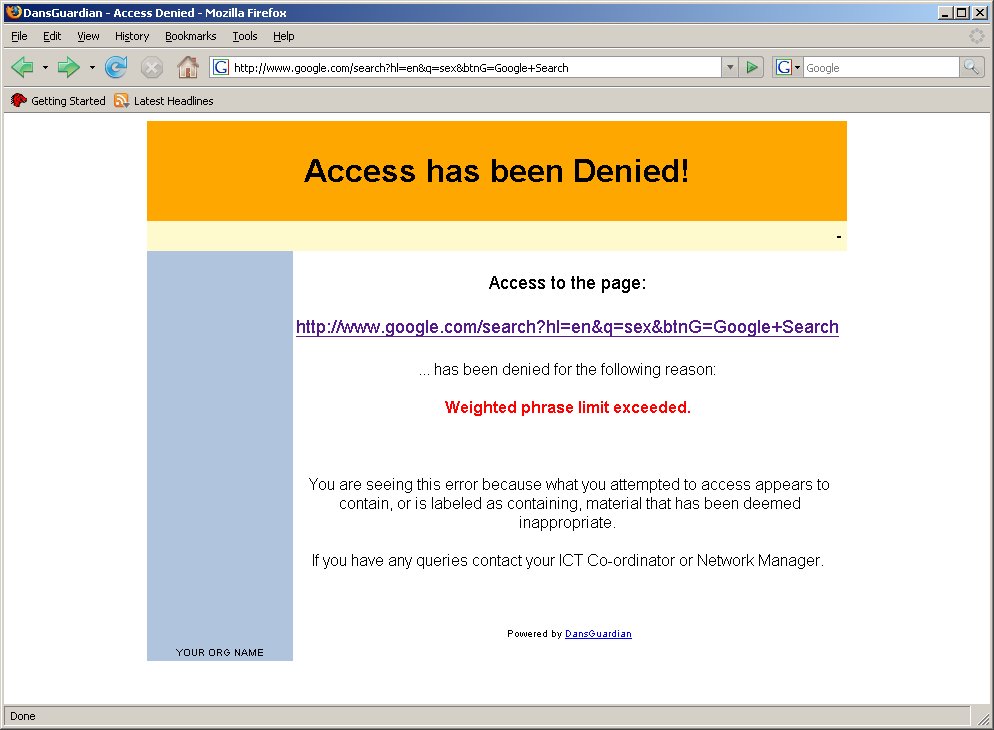The image size is (994, 730).
Task: Click the search magnifier icon
Action: point(971,68)
